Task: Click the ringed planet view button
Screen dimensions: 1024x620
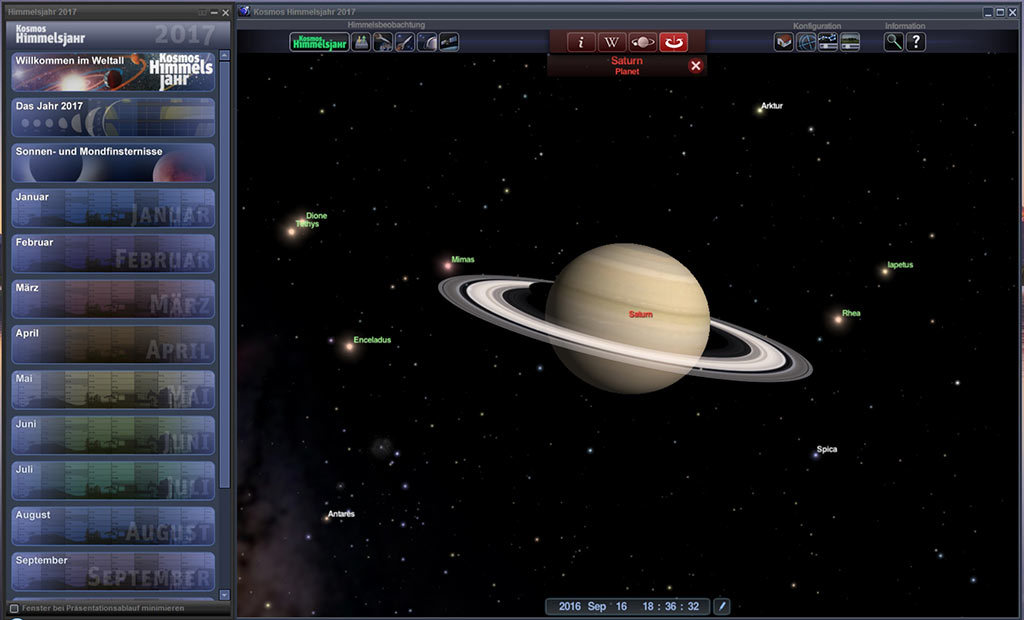Action: pyautogui.click(x=643, y=42)
